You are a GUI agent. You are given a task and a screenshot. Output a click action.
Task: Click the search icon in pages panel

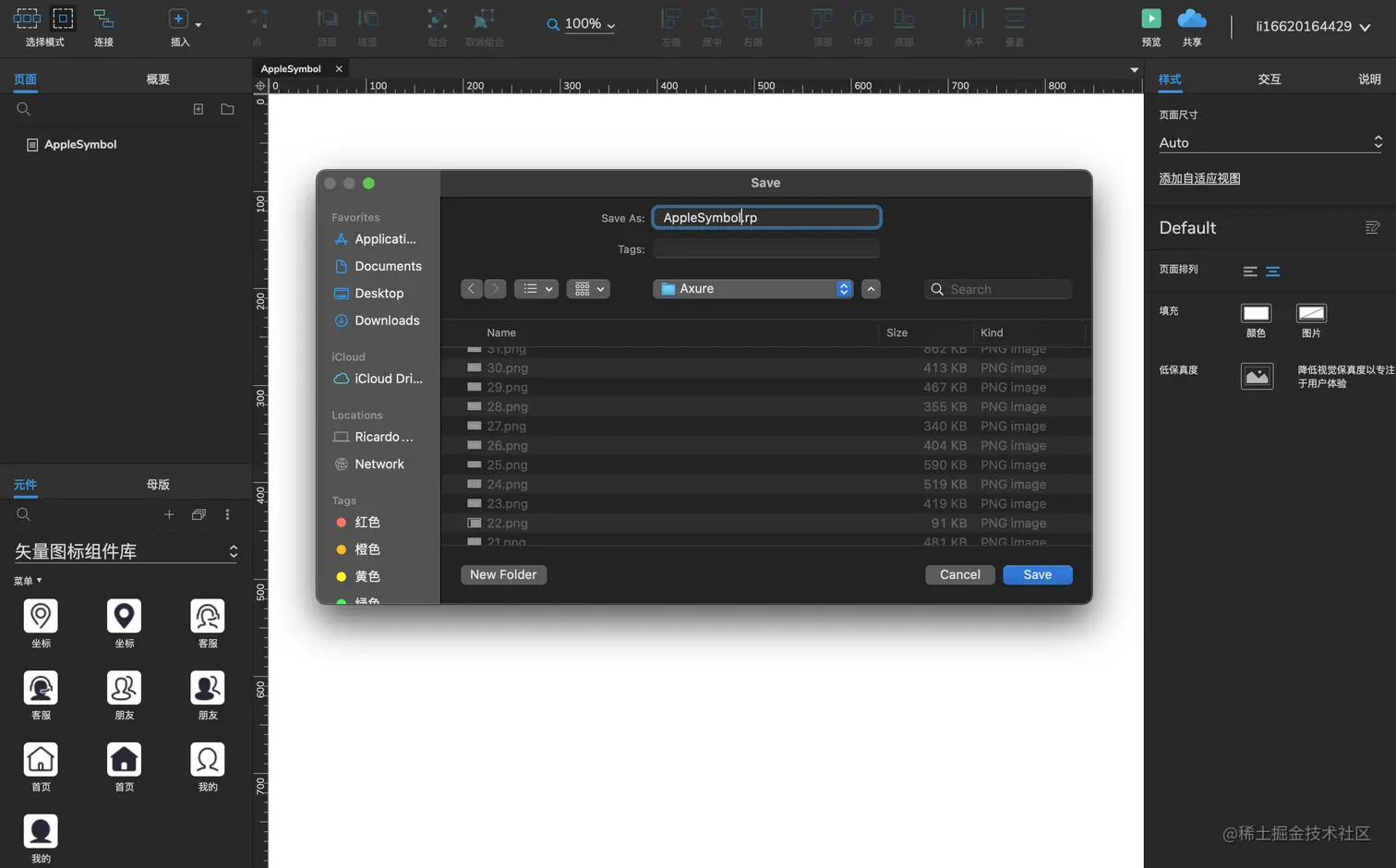23,109
